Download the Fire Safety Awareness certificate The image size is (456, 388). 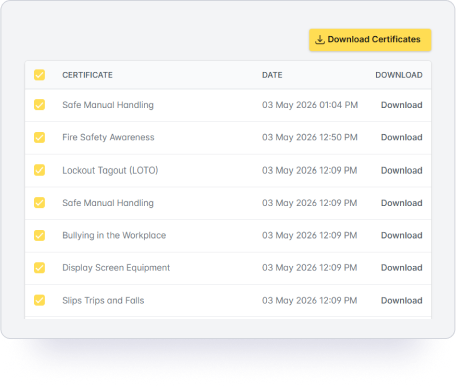pos(402,137)
